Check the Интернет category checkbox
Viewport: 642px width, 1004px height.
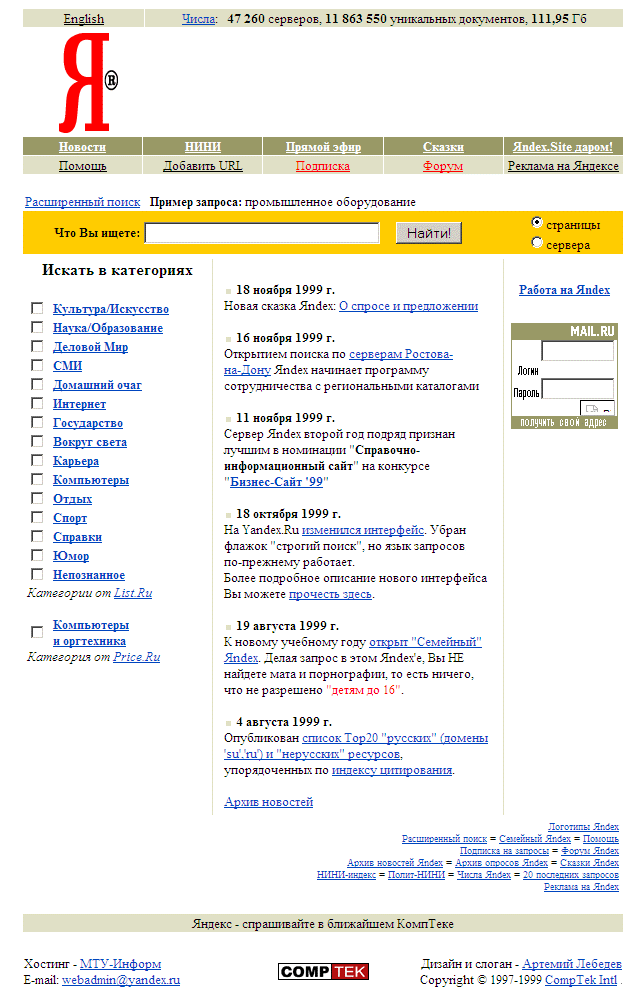tap(37, 403)
